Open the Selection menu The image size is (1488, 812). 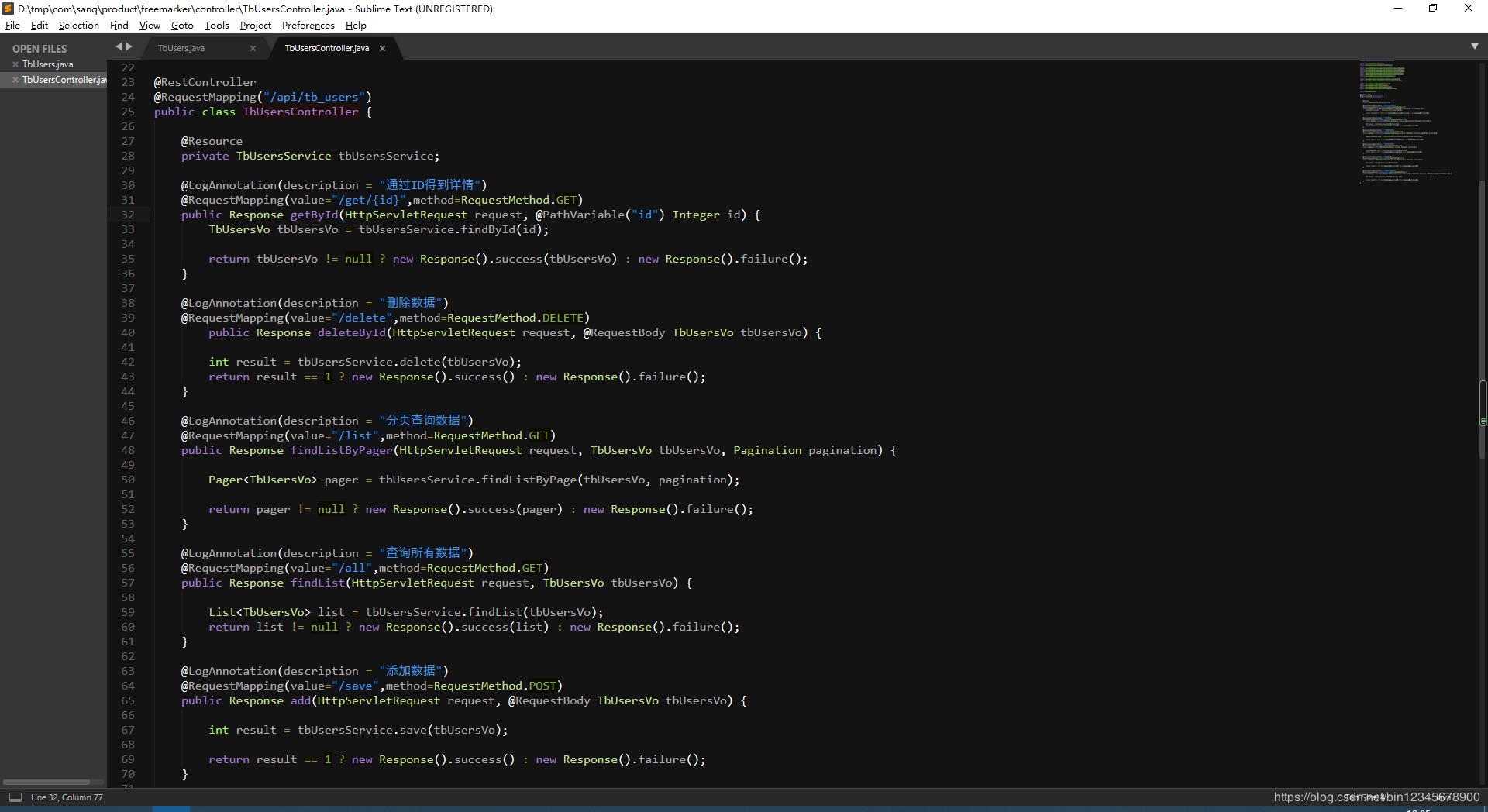(x=79, y=26)
